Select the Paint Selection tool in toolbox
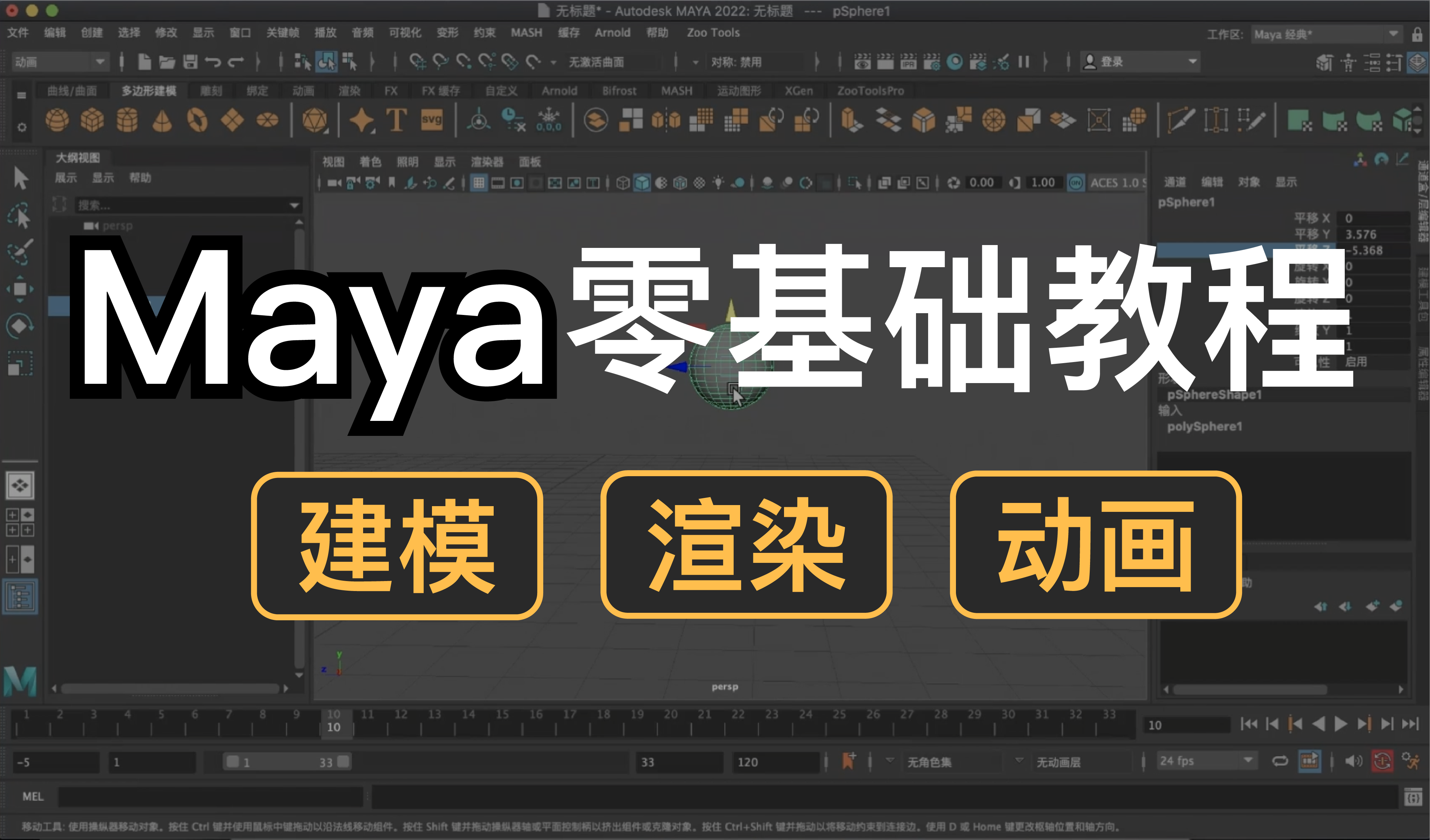 point(20,252)
